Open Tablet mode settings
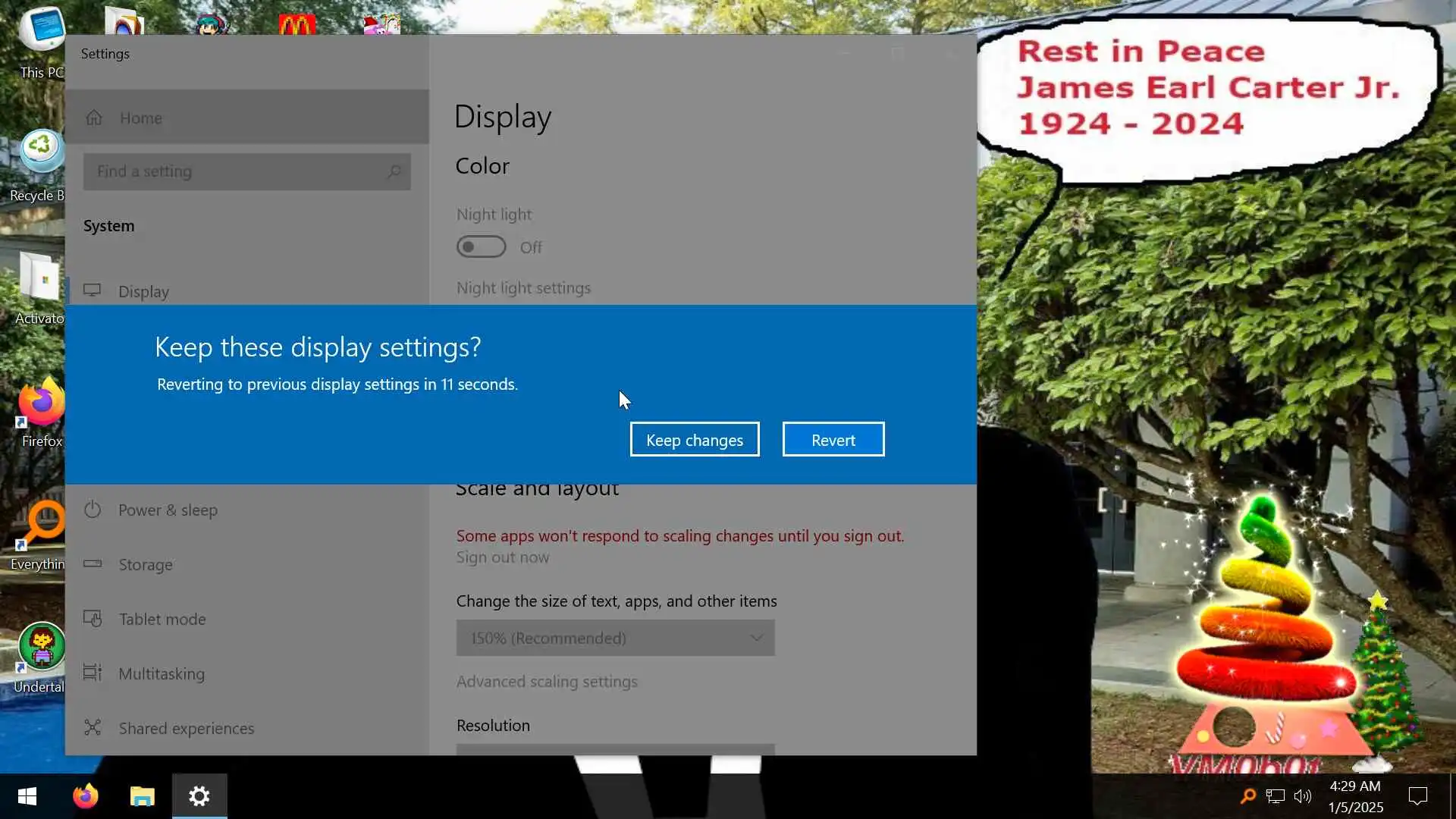Image resolution: width=1456 pixels, height=819 pixels. (162, 620)
